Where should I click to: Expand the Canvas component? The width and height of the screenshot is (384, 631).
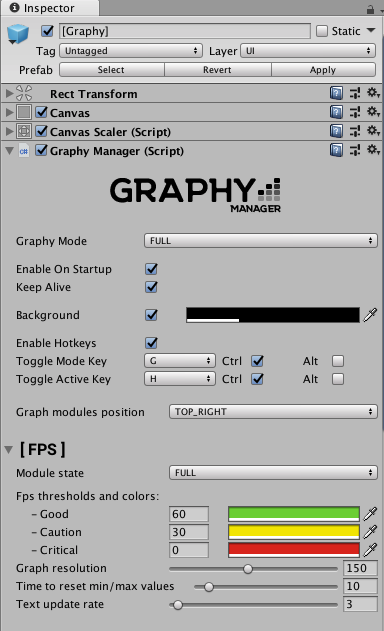(9, 112)
